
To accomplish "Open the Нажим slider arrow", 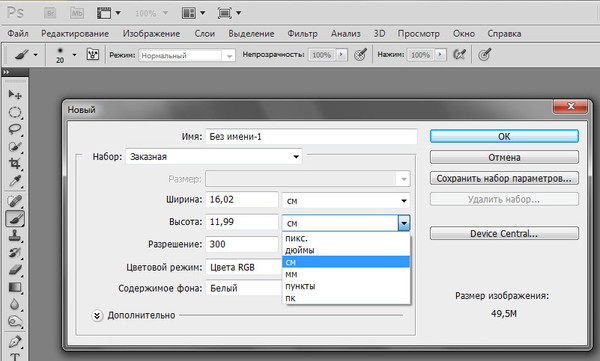I will coord(441,55).
